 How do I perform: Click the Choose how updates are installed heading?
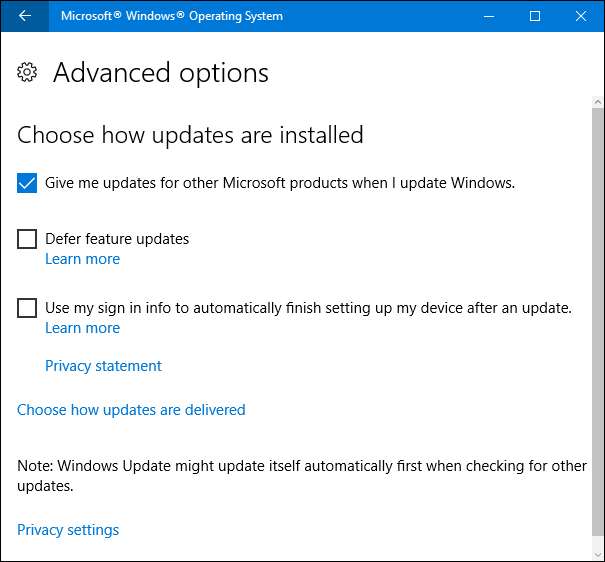(x=190, y=135)
